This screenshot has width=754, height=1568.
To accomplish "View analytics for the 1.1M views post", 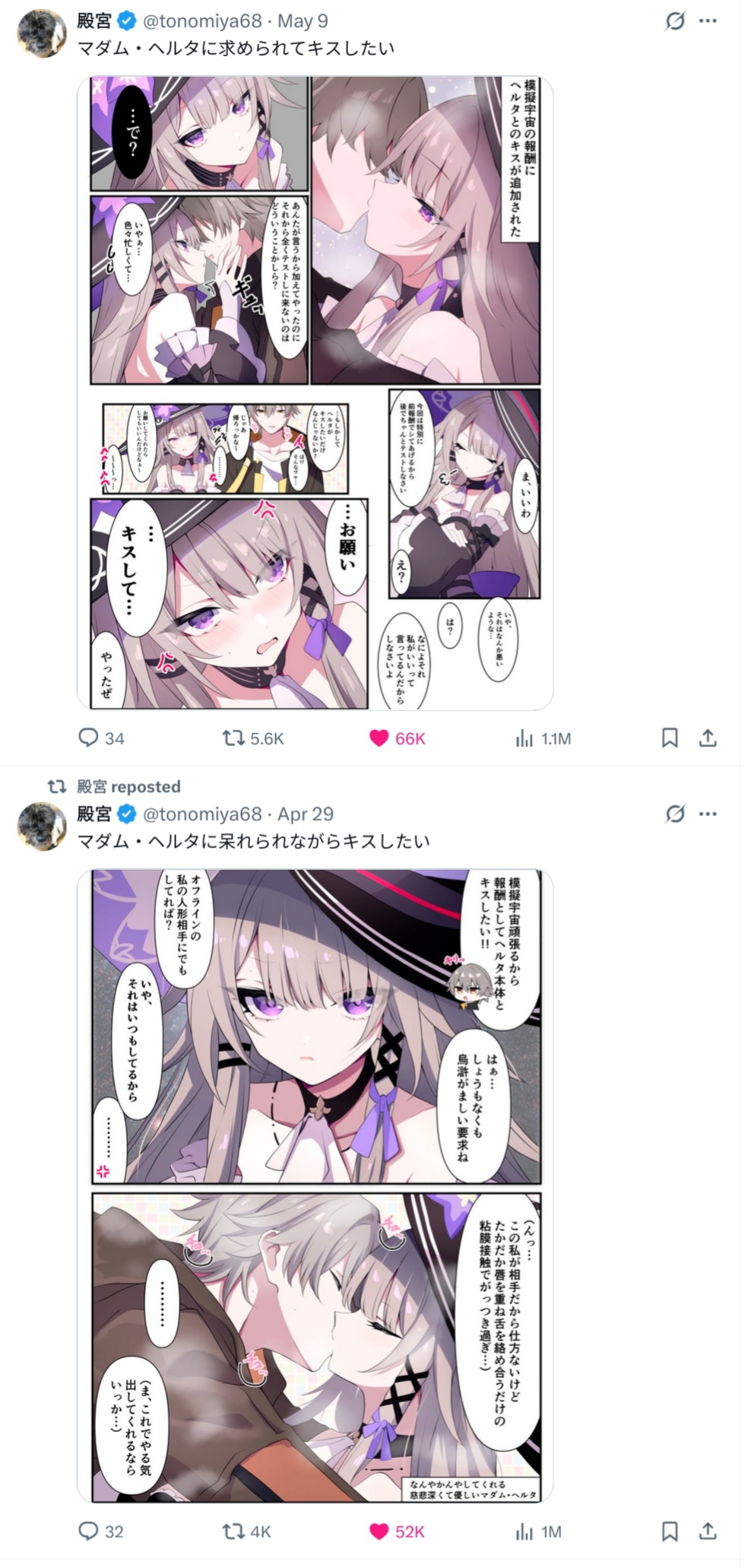I will coord(543,738).
